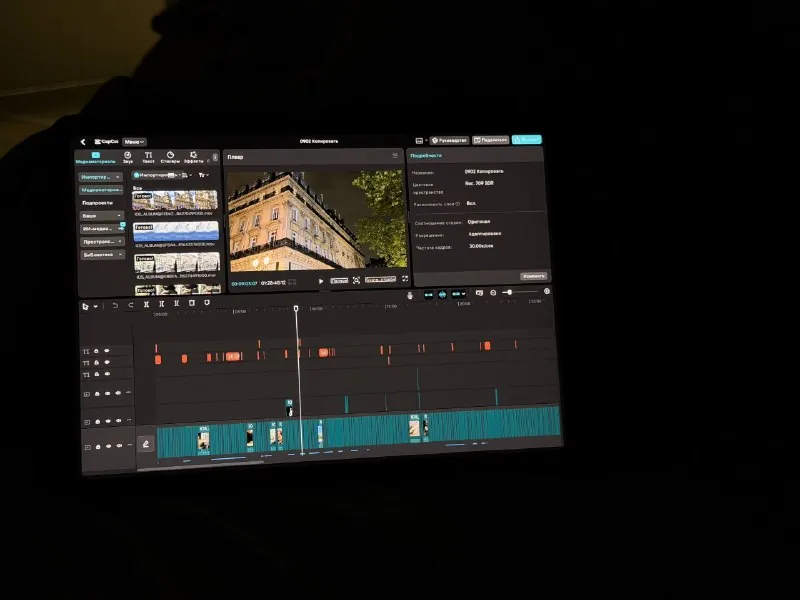This screenshot has height=600, width=800.
Task: Expand the Библиотека section in sidebar
Action: coord(102,255)
